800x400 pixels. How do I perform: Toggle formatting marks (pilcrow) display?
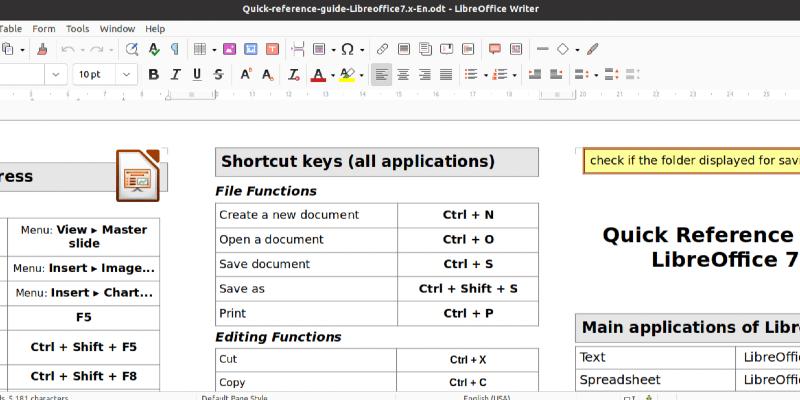tap(175, 49)
